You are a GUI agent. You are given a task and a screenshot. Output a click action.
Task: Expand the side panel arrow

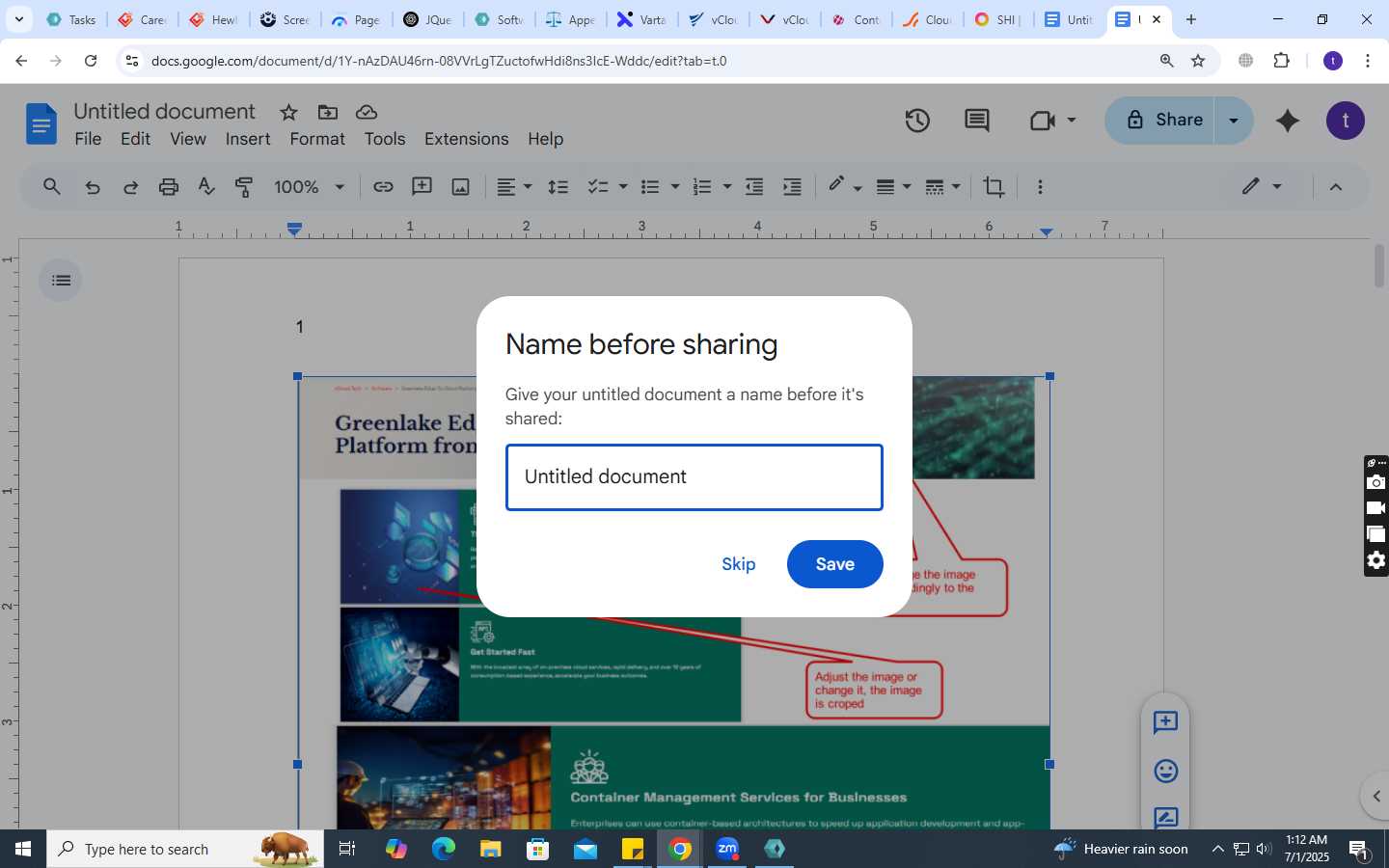[x=1375, y=796]
